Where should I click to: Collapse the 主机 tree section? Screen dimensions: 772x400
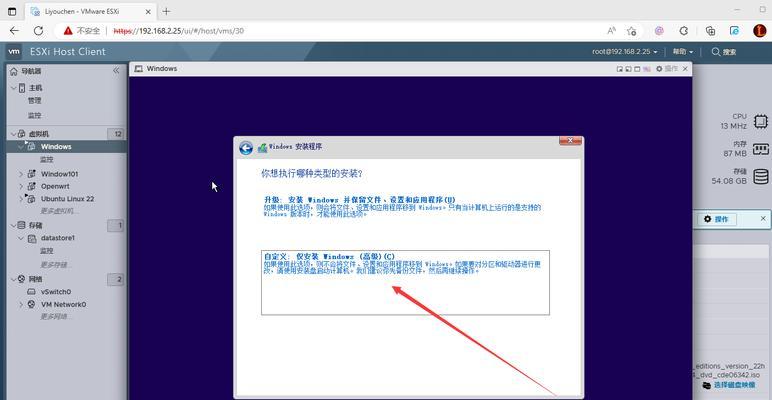(13, 88)
